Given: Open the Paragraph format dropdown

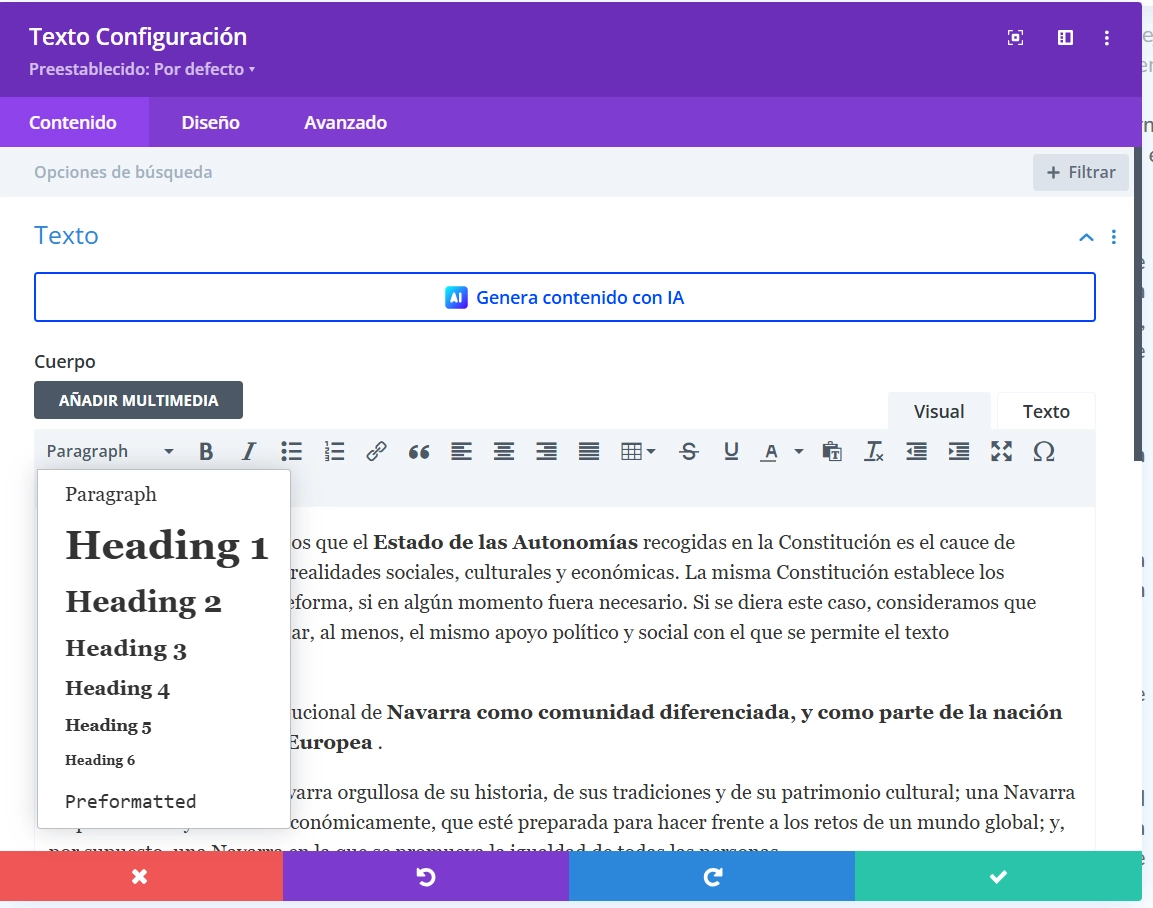Looking at the screenshot, I should click(x=110, y=451).
